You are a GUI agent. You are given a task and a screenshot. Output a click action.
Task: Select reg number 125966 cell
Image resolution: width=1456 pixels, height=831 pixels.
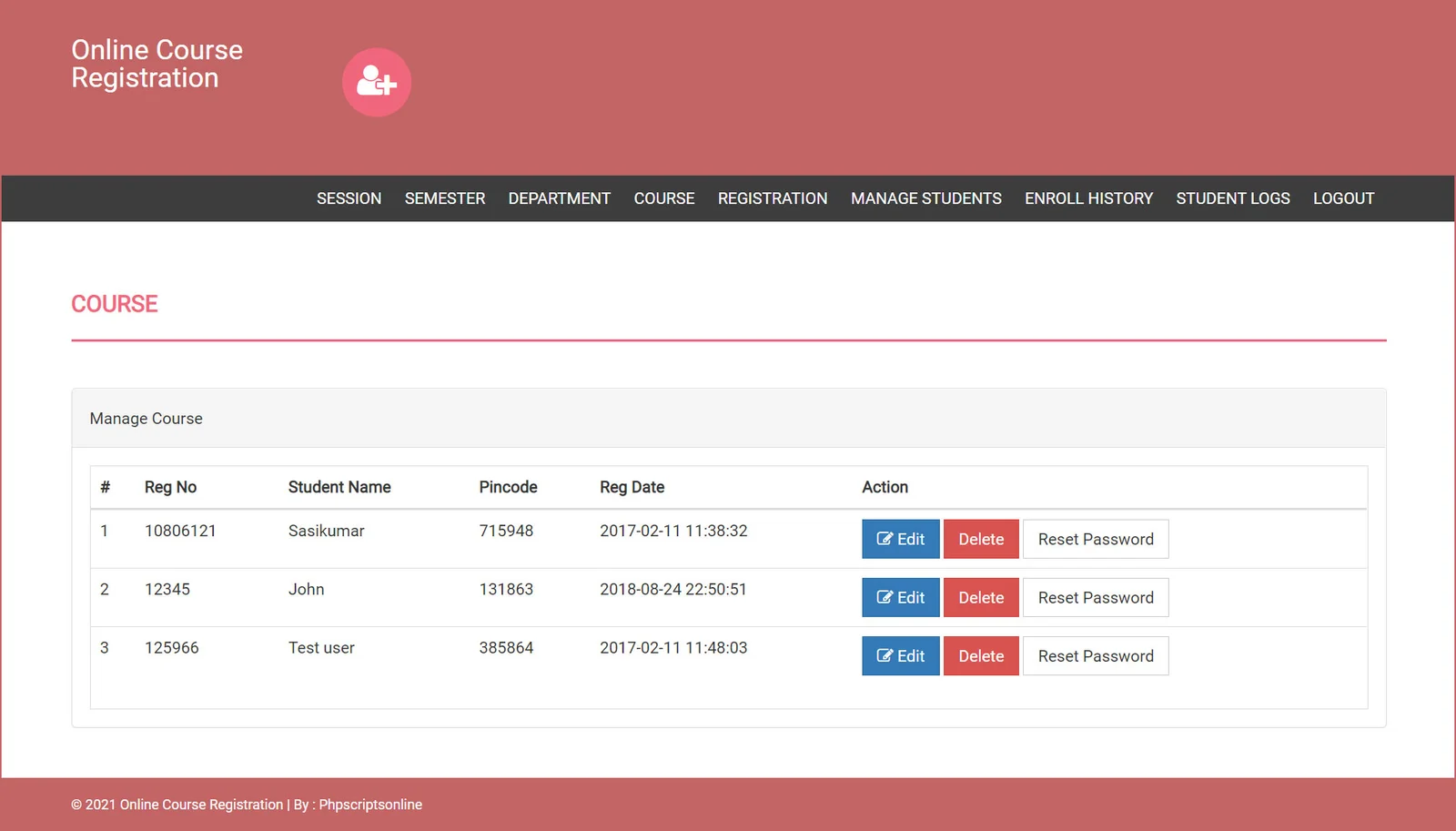[171, 647]
